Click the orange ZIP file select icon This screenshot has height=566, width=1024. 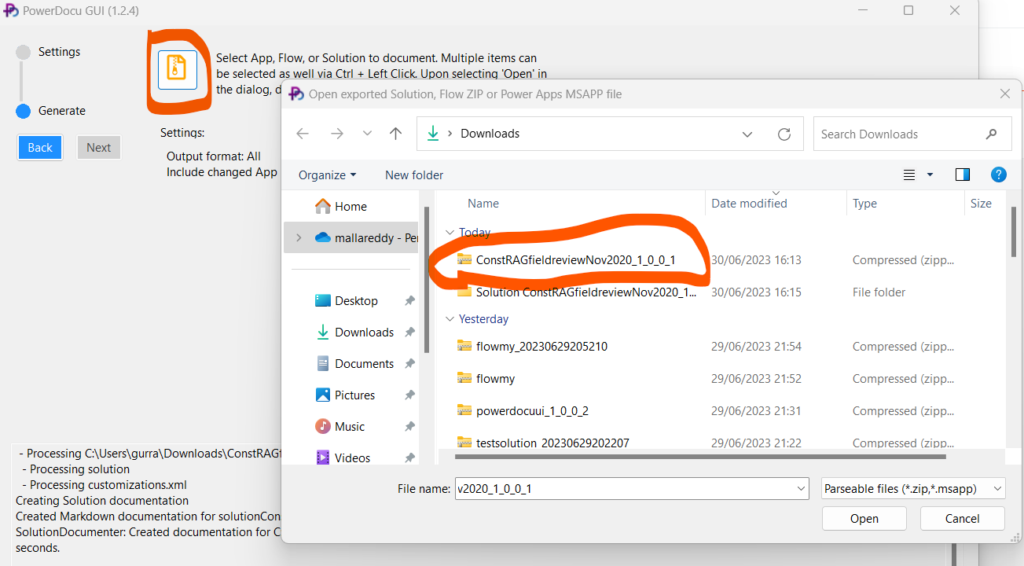[x=177, y=69]
